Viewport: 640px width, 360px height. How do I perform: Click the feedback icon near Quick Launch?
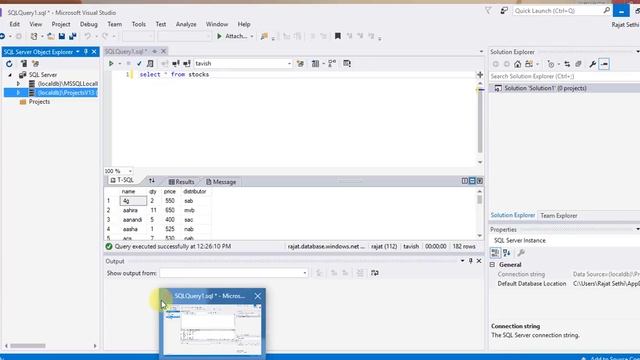[504, 11]
